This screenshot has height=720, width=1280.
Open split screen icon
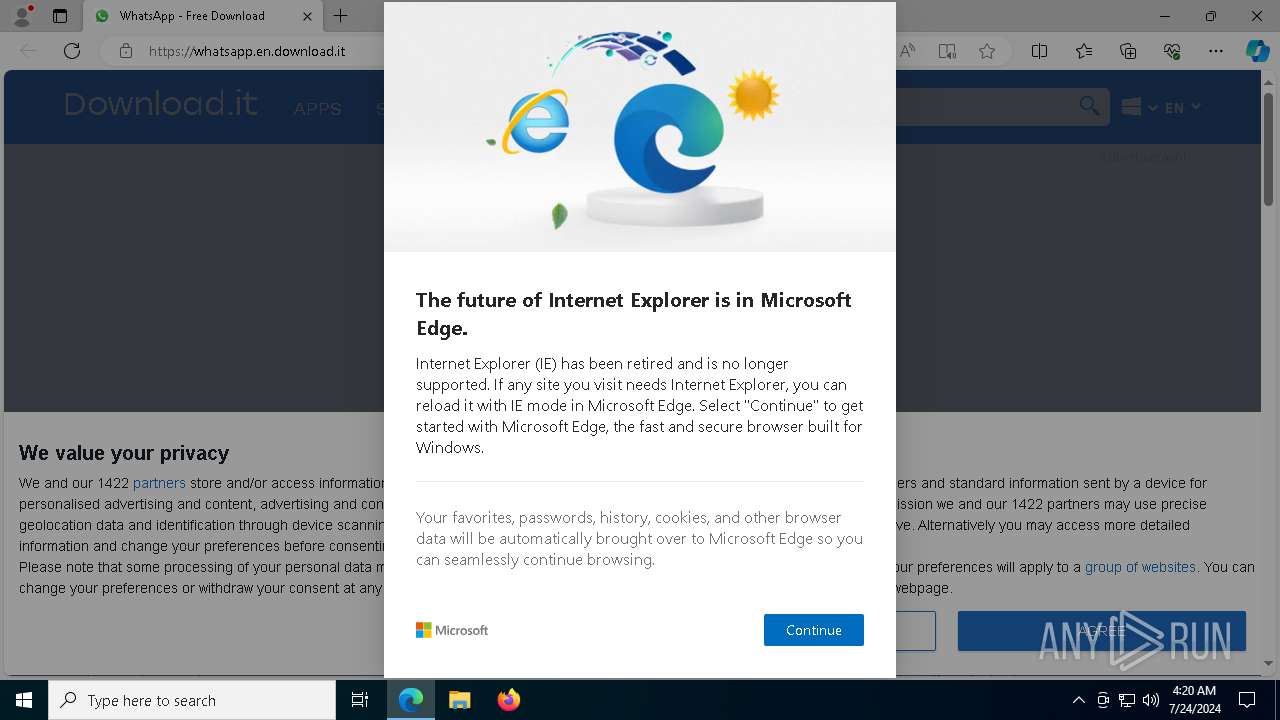(1040, 51)
